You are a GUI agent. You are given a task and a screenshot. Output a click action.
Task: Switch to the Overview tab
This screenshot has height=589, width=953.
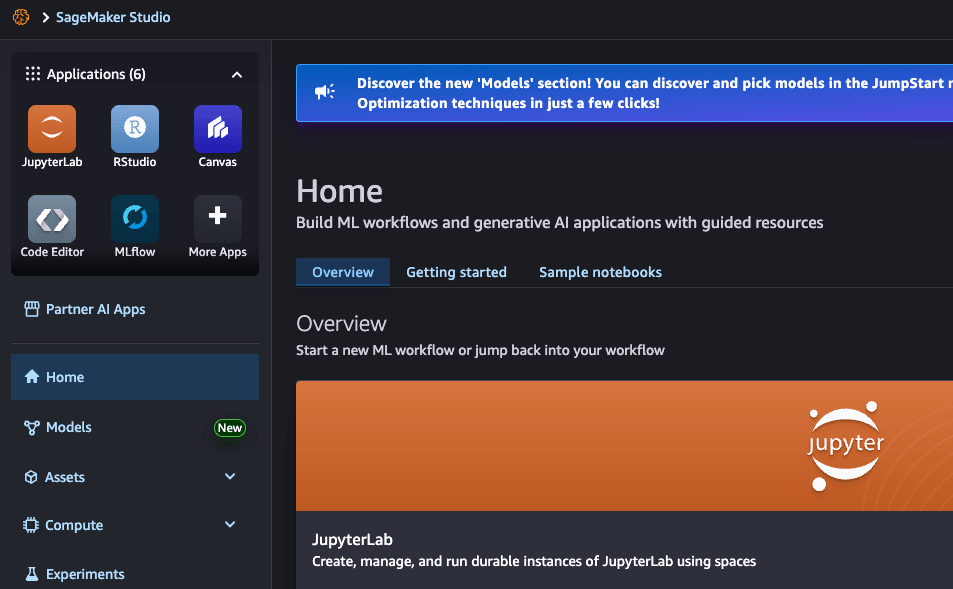pyautogui.click(x=343, y=272)
